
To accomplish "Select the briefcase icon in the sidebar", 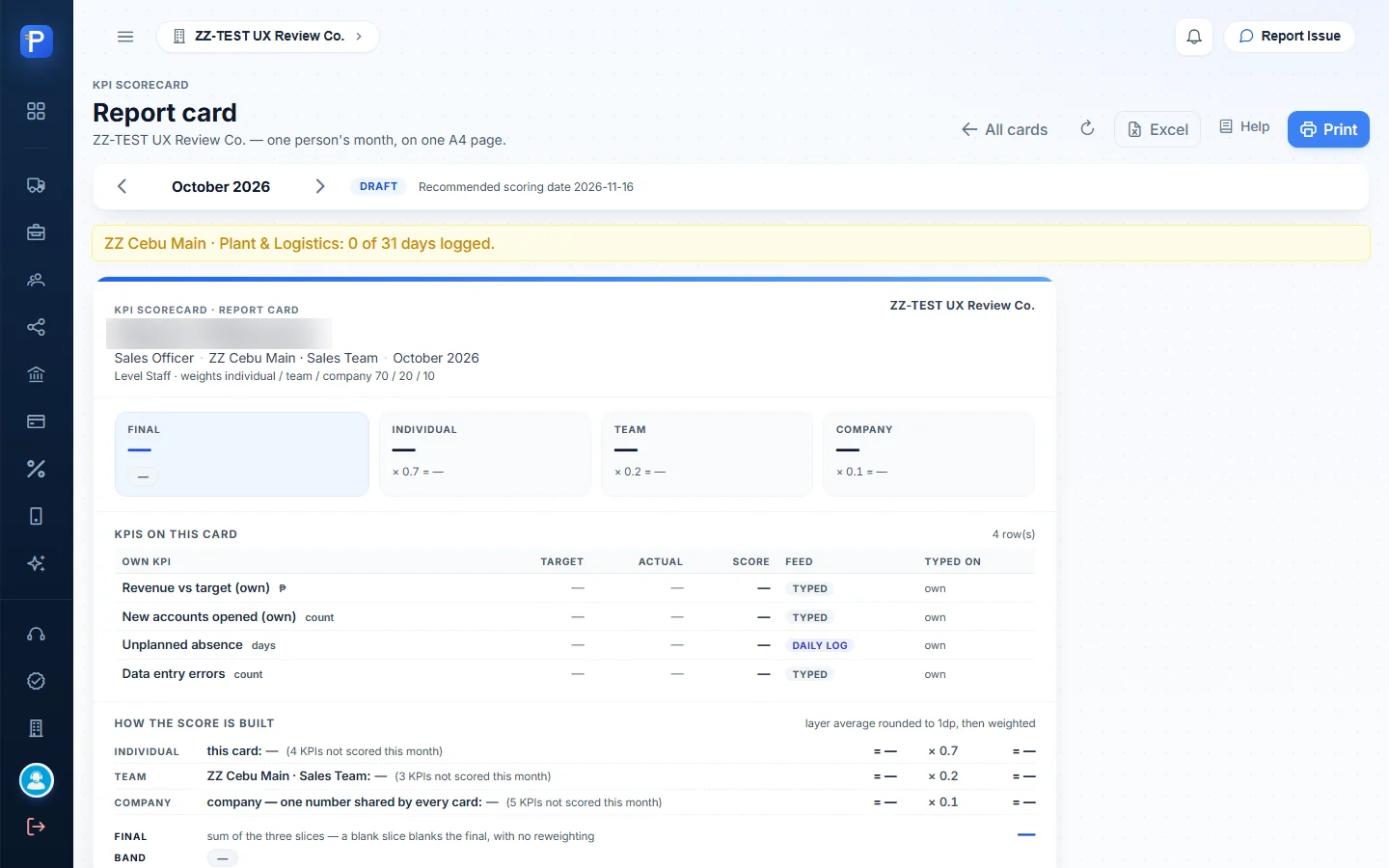I will pos(37,232).
